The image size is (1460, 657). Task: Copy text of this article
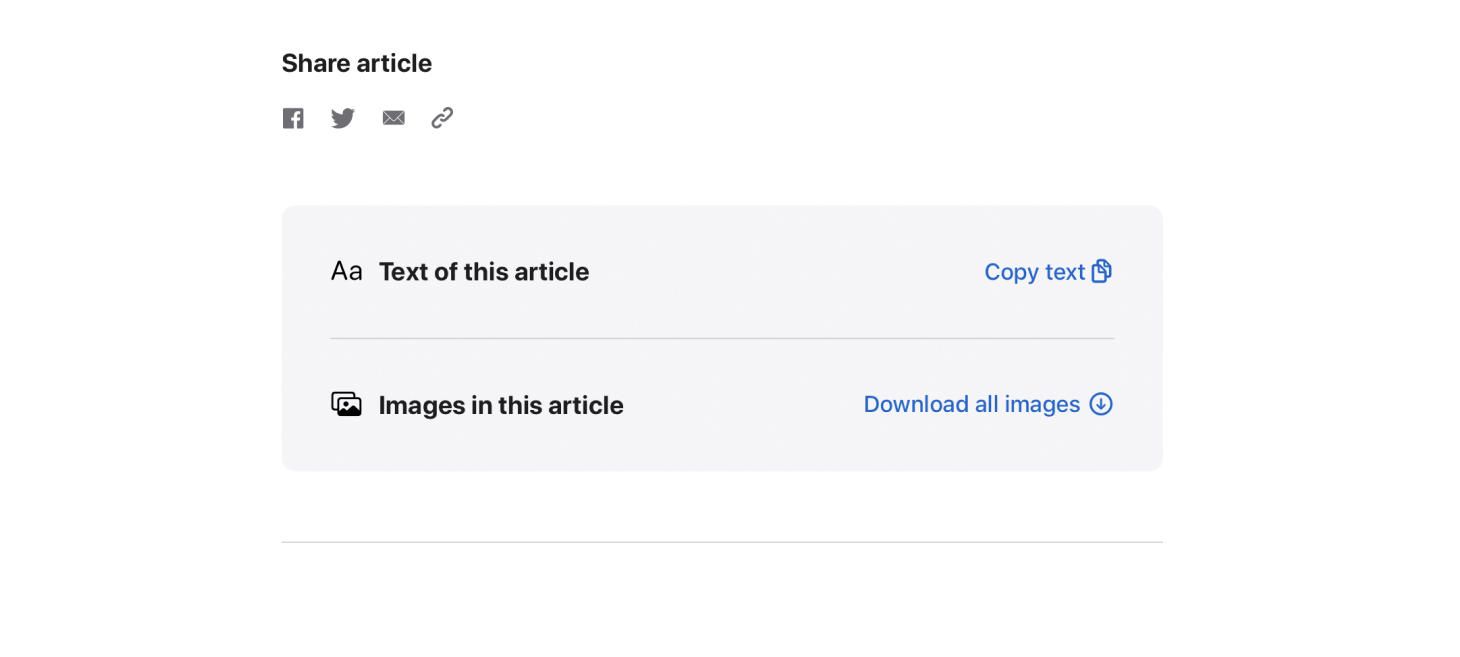(1048, 272)
